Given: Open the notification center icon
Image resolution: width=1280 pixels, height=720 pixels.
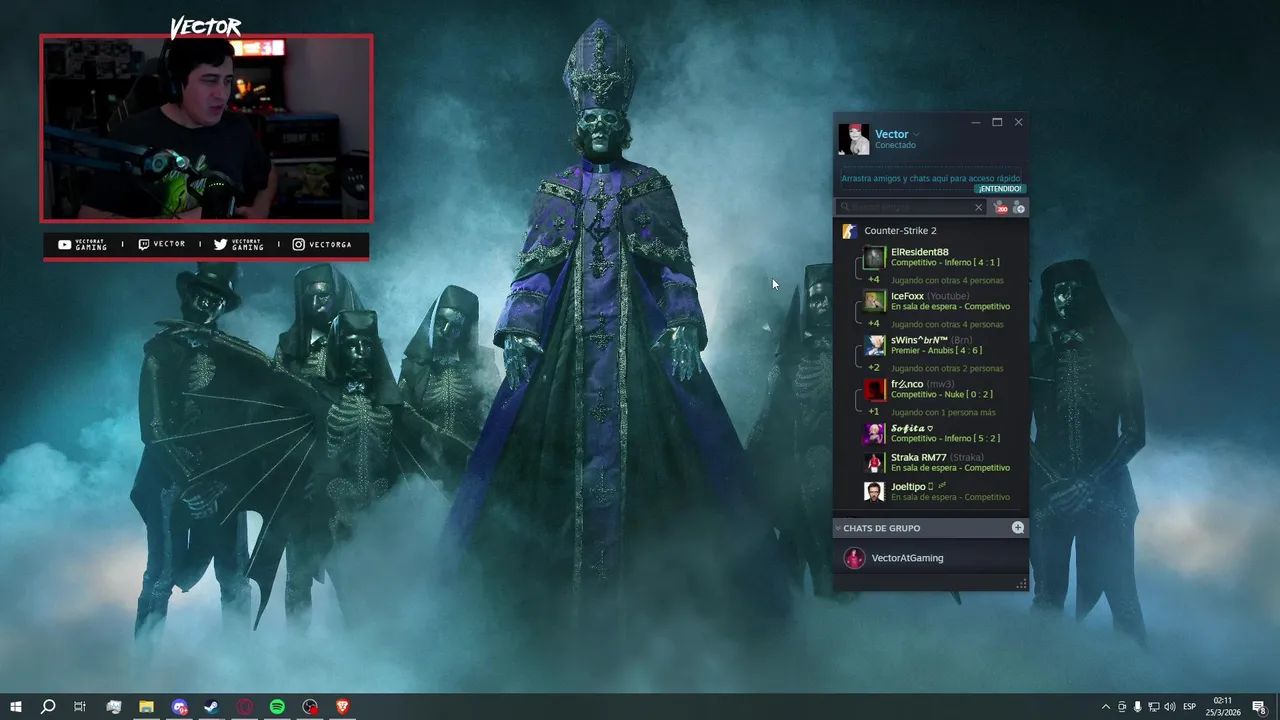Looking at the screenshot, I should (x=1259, y=707).
